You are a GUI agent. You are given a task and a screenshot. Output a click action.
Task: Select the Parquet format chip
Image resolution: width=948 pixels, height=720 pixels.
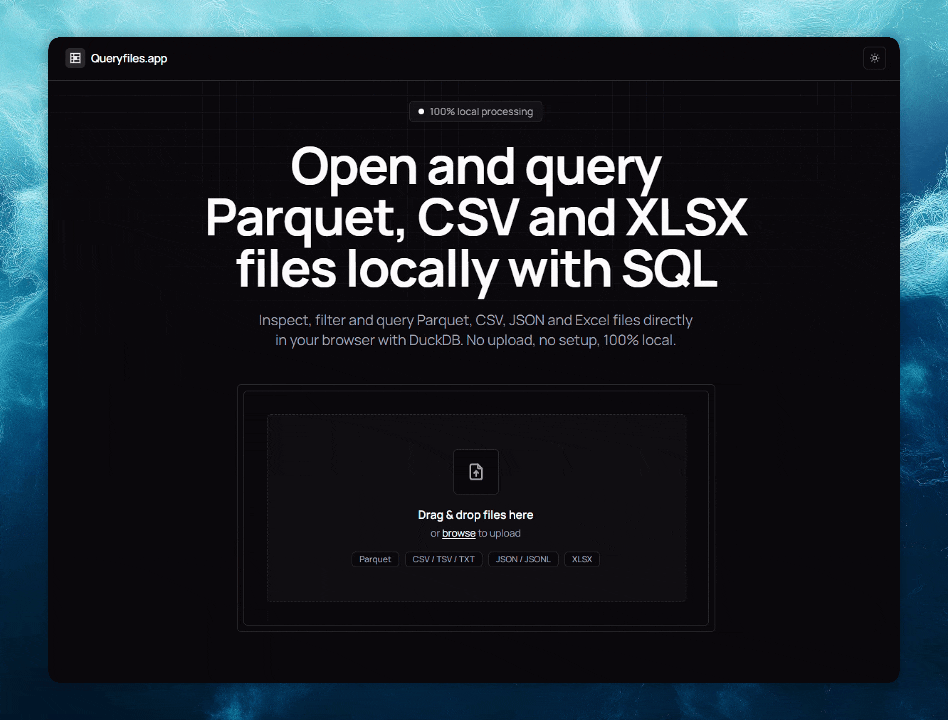tap(375, 559)
